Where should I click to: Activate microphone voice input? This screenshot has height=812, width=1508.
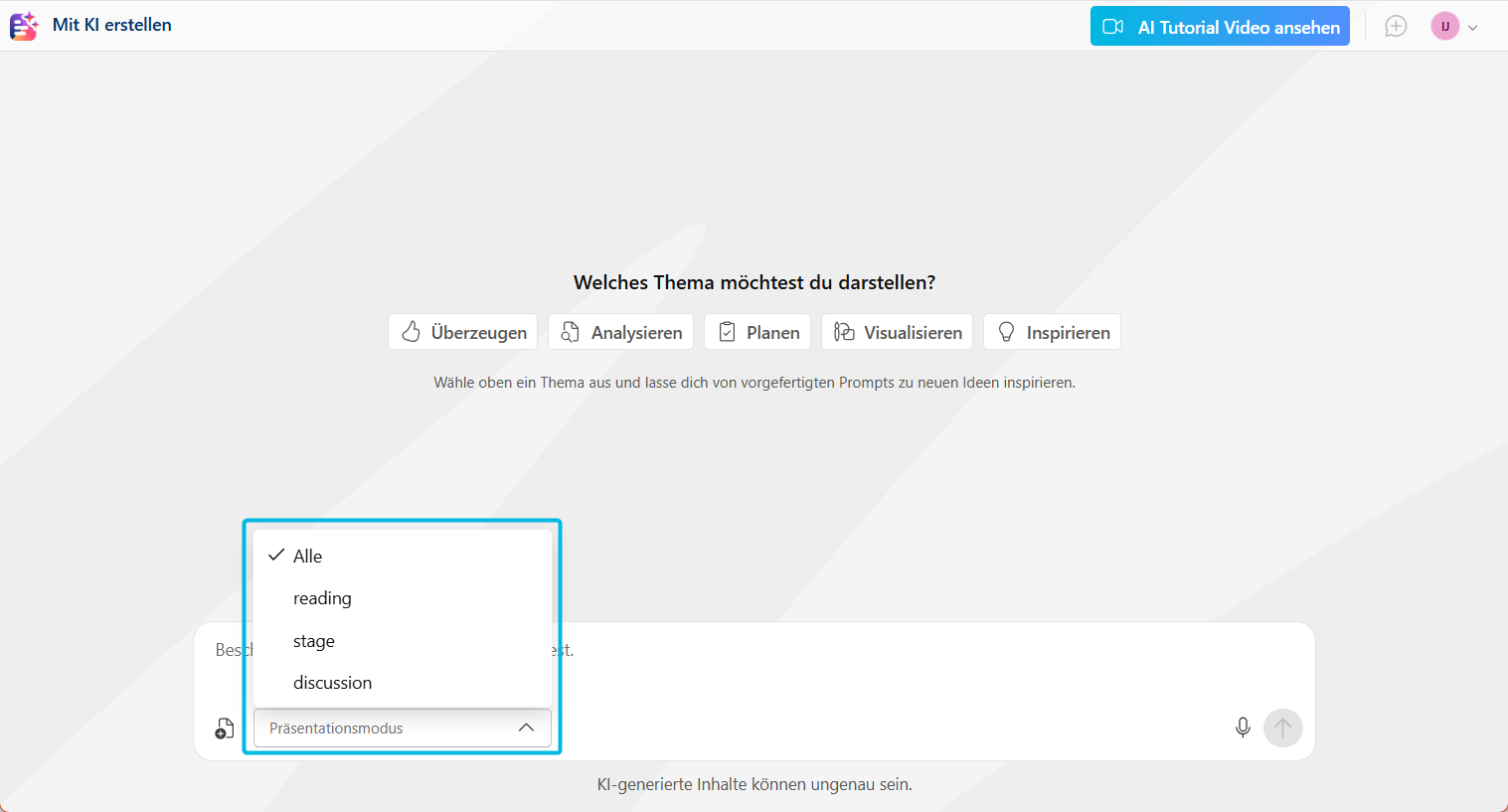pos(1243,728)
